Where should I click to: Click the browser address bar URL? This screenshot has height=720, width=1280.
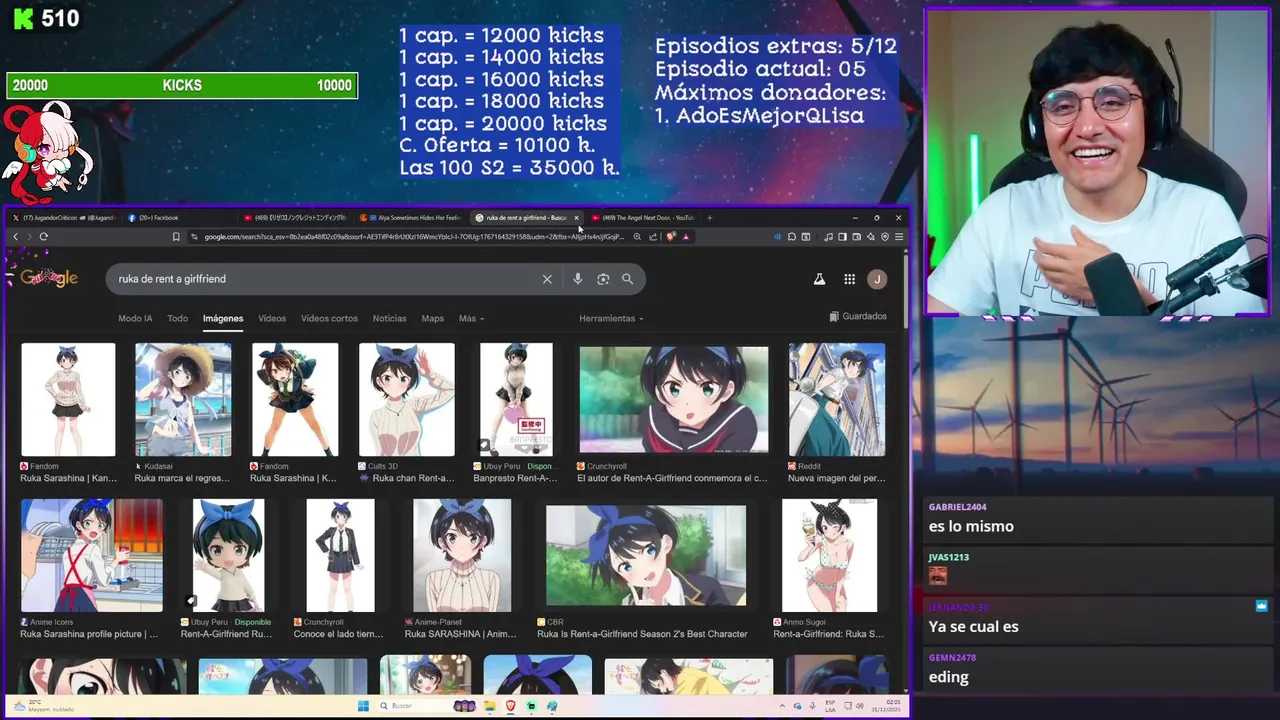tap(413, 237)
